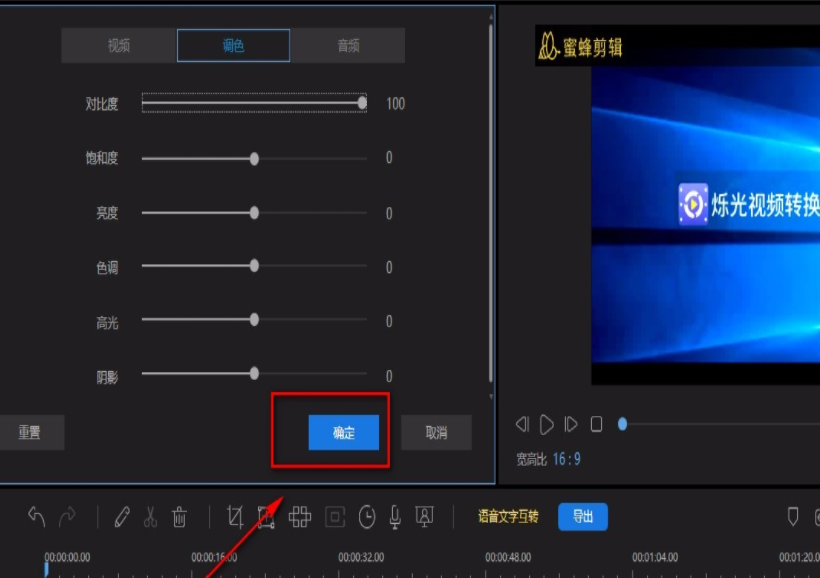The height and width of the screenshot is (578, 820).
Task: Click the 对比度 slider handle
Action: [x=362, y=103]
